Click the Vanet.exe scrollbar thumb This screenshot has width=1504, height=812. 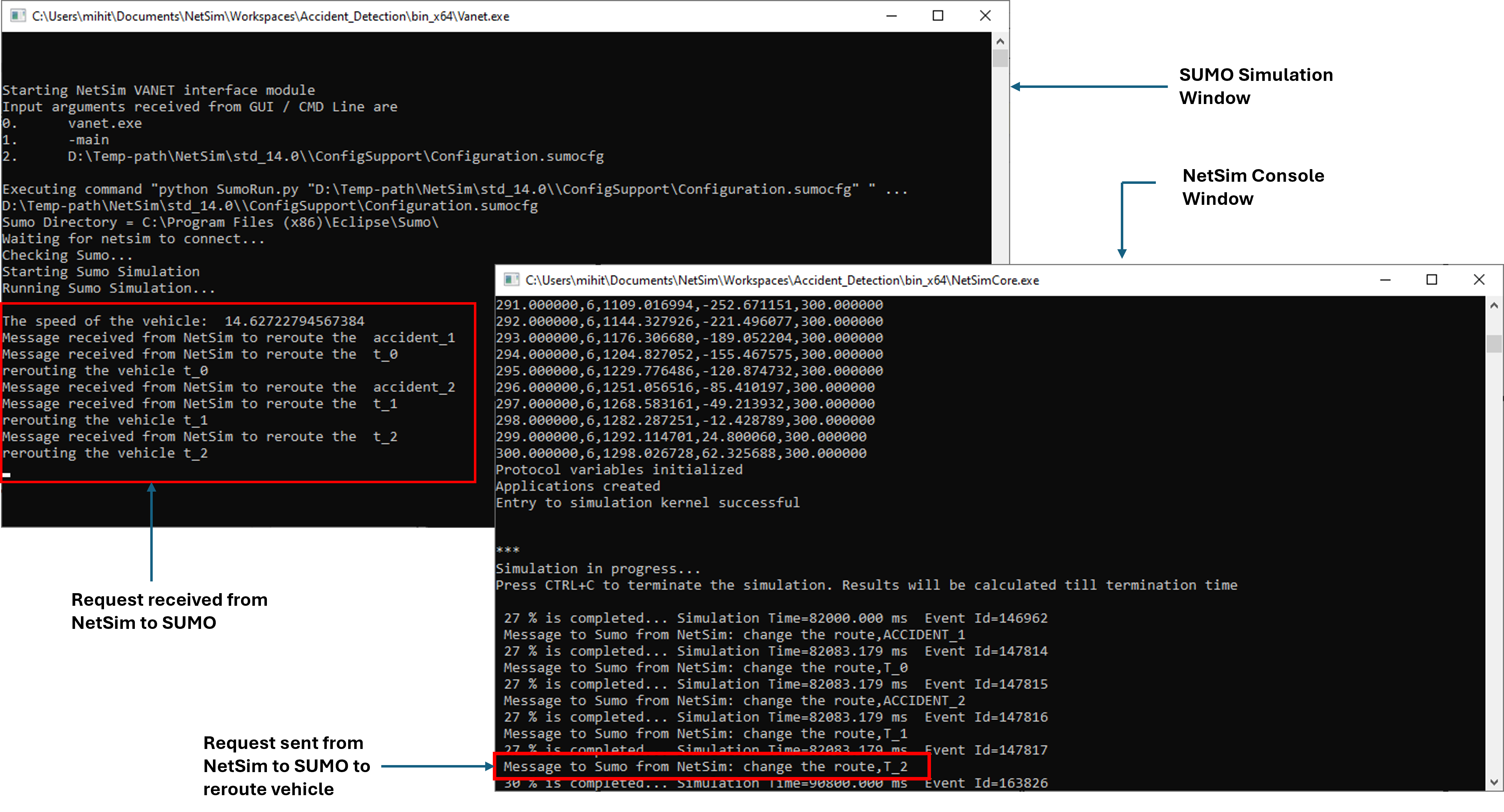[x=1000, y=58]
